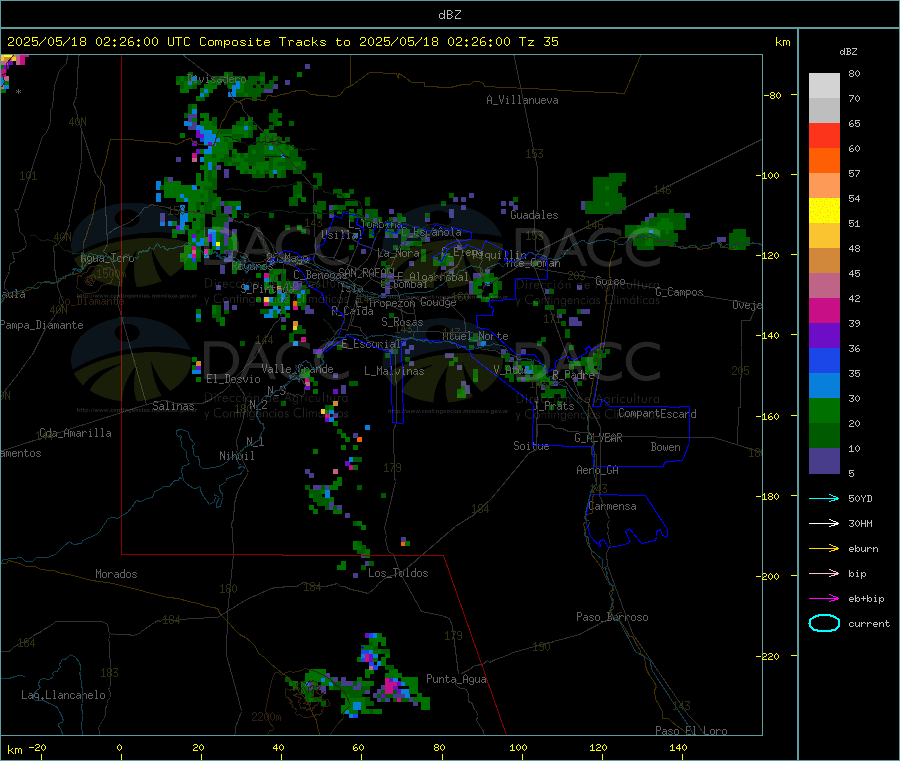Click the 0 km tick on bottom axis

(119, 747)
